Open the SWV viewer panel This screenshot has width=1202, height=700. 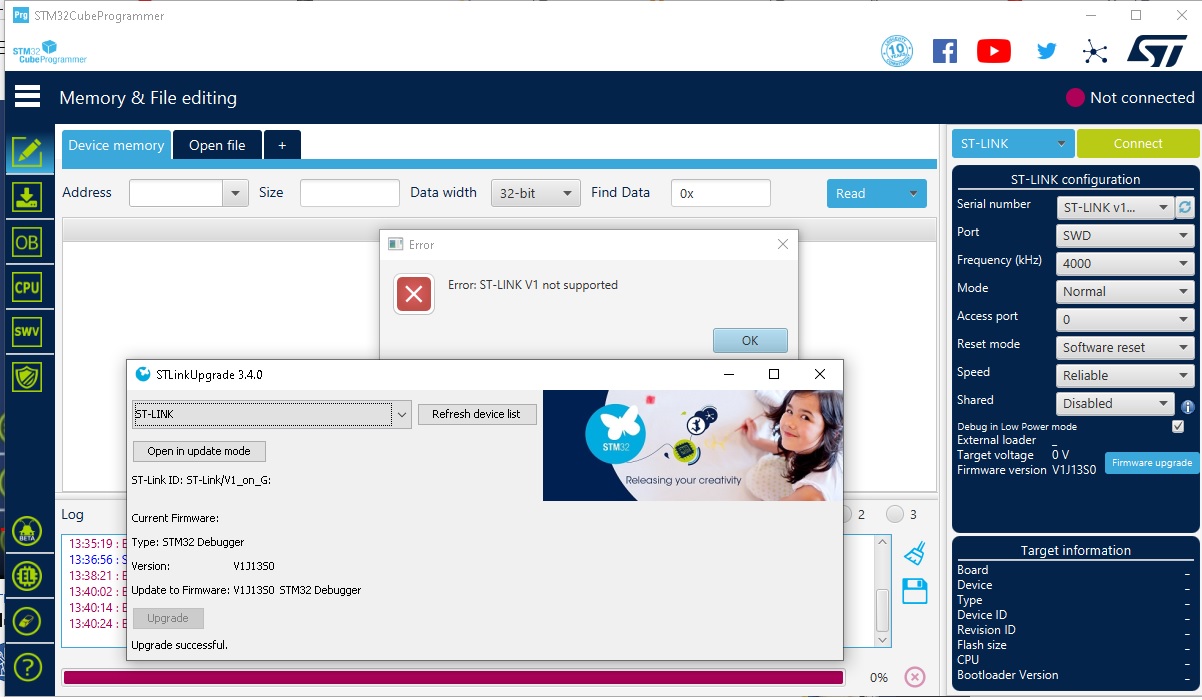(x=27, y=332)
